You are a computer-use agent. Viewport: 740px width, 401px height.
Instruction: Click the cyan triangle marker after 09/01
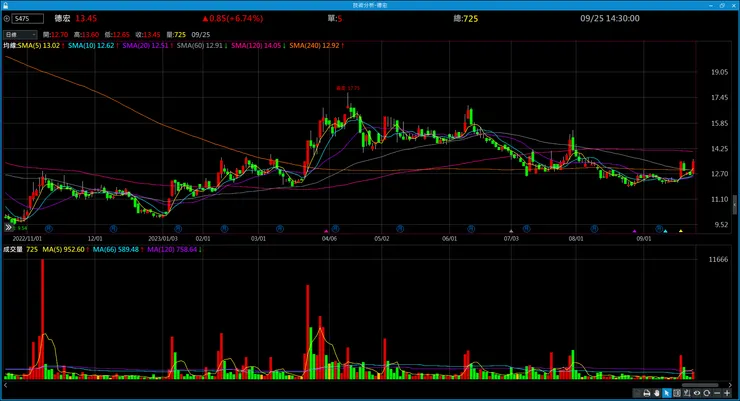coord(665,231)
